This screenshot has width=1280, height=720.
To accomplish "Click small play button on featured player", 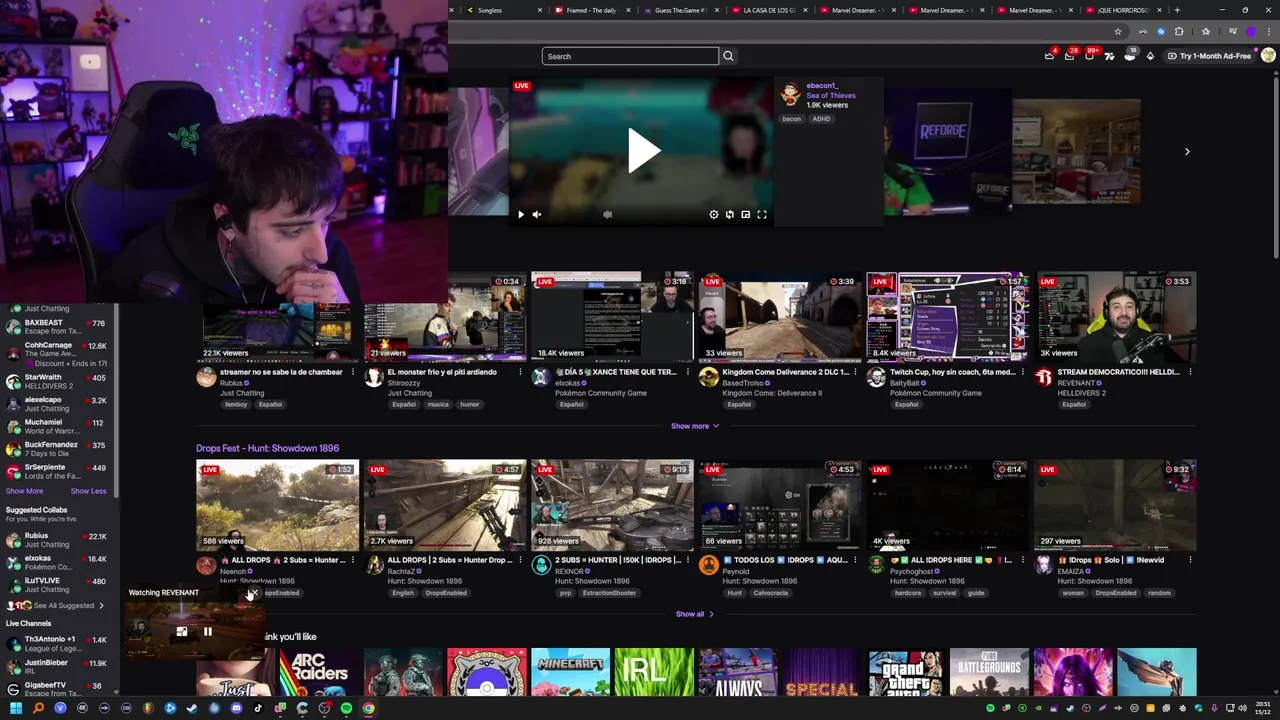I will tap(520, 214).
